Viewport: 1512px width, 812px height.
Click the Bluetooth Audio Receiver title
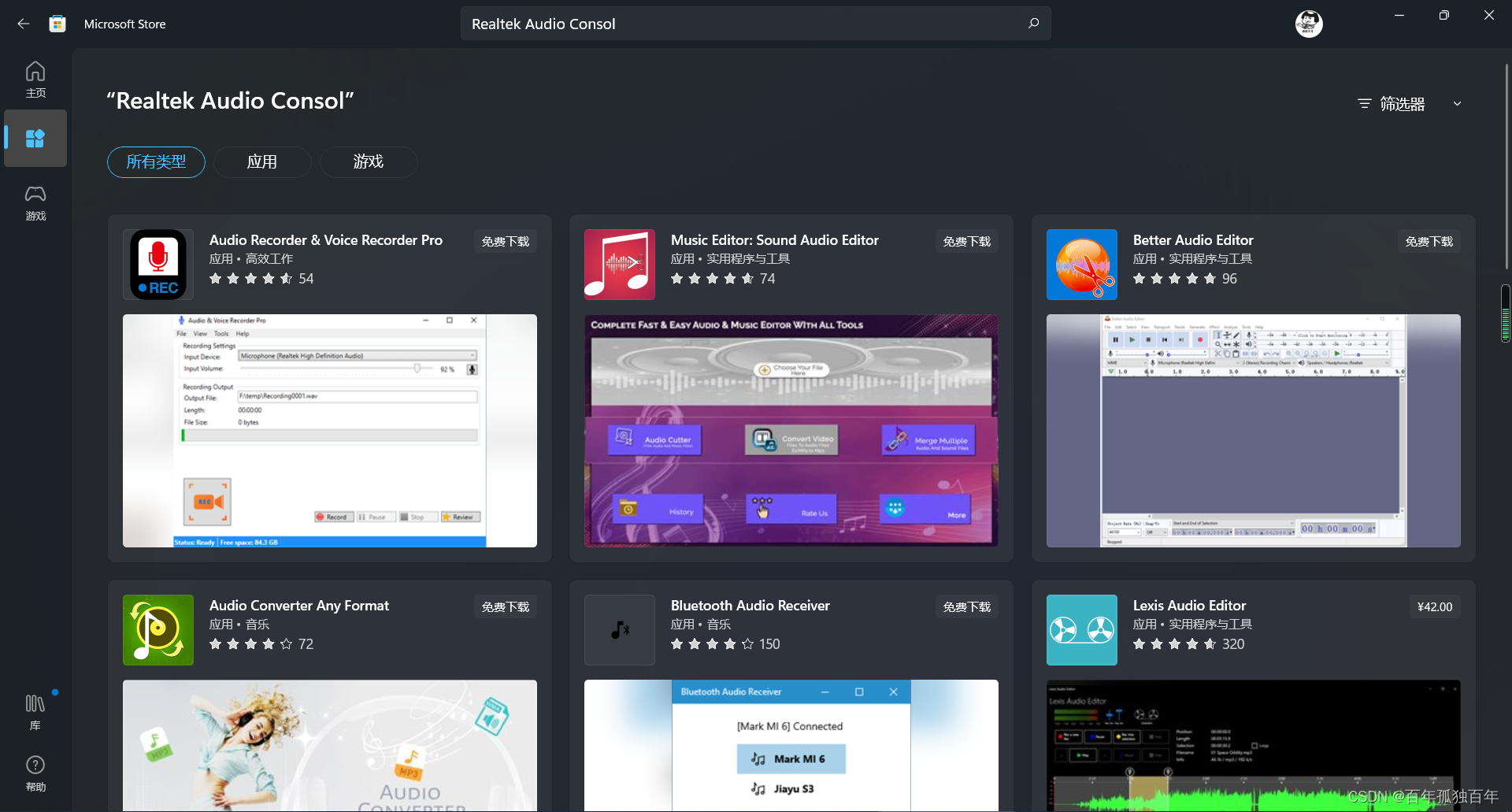point(750,606)
